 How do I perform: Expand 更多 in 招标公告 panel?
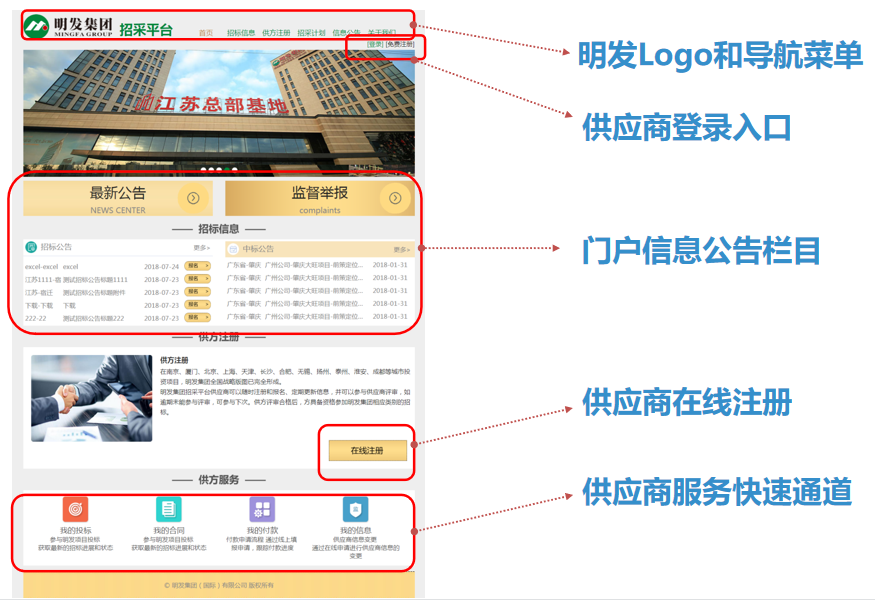tap(202, 247)
